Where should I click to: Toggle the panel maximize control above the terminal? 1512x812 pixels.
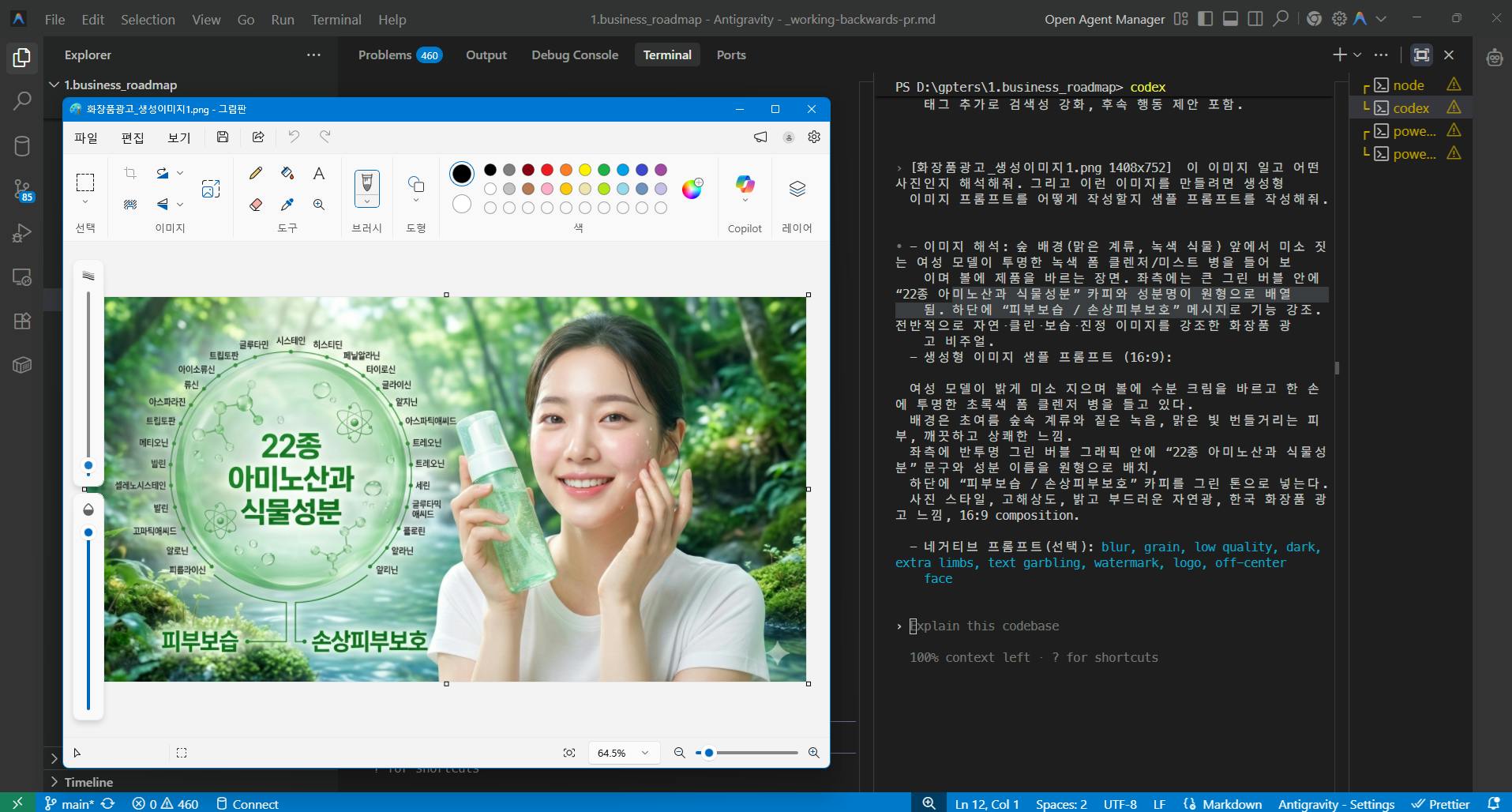(x=1422, y=55)
